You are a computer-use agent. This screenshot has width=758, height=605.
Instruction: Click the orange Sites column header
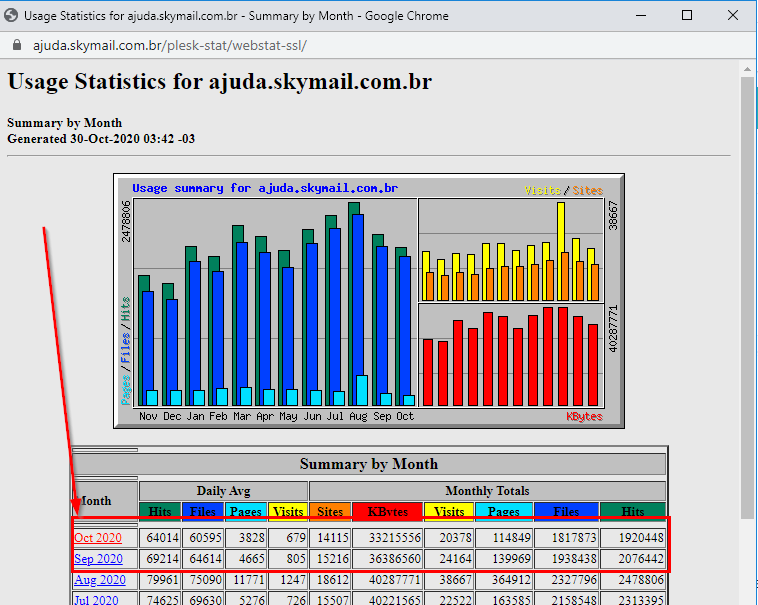point(330,511)
